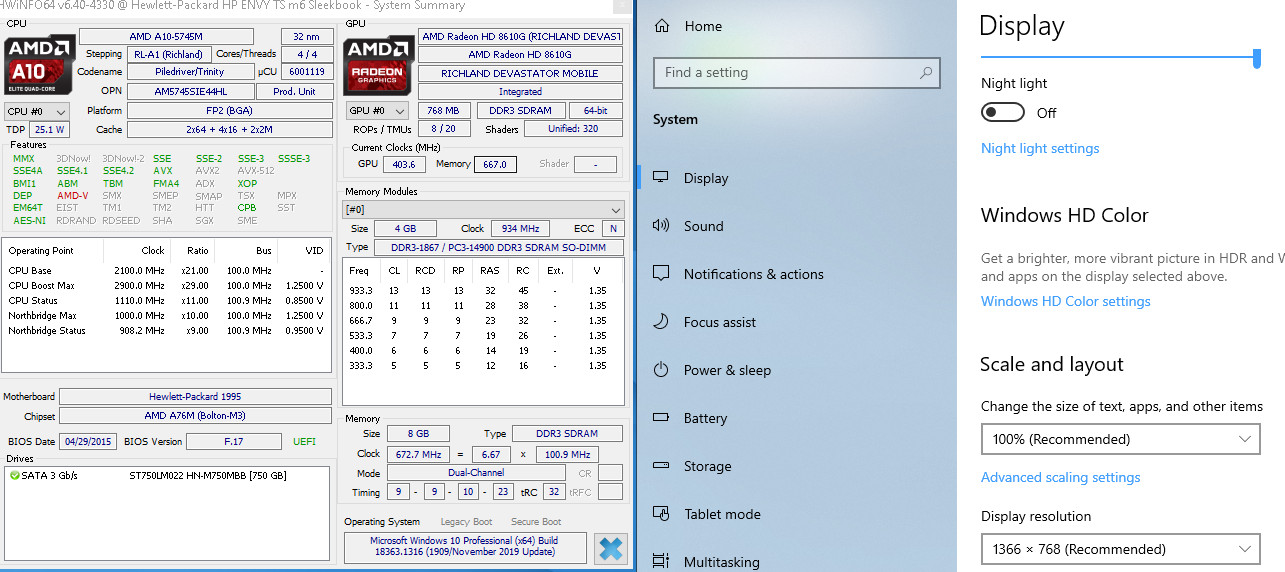Click the Codename Piledriver/Trinity field
This screenshot has height=572, width=1285.
point(190,72)
